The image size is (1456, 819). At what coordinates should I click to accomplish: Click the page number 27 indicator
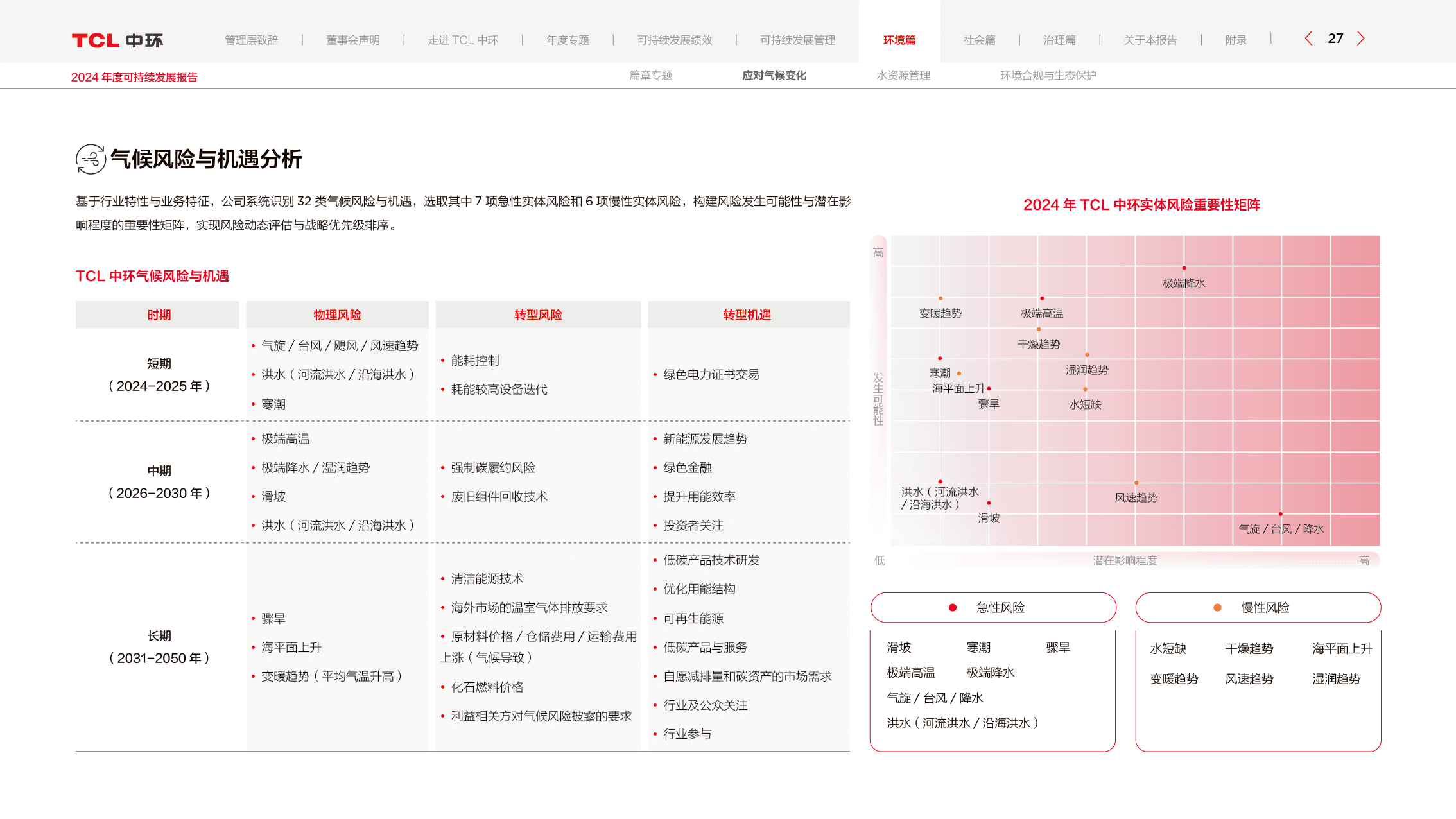pos(1335,39)
